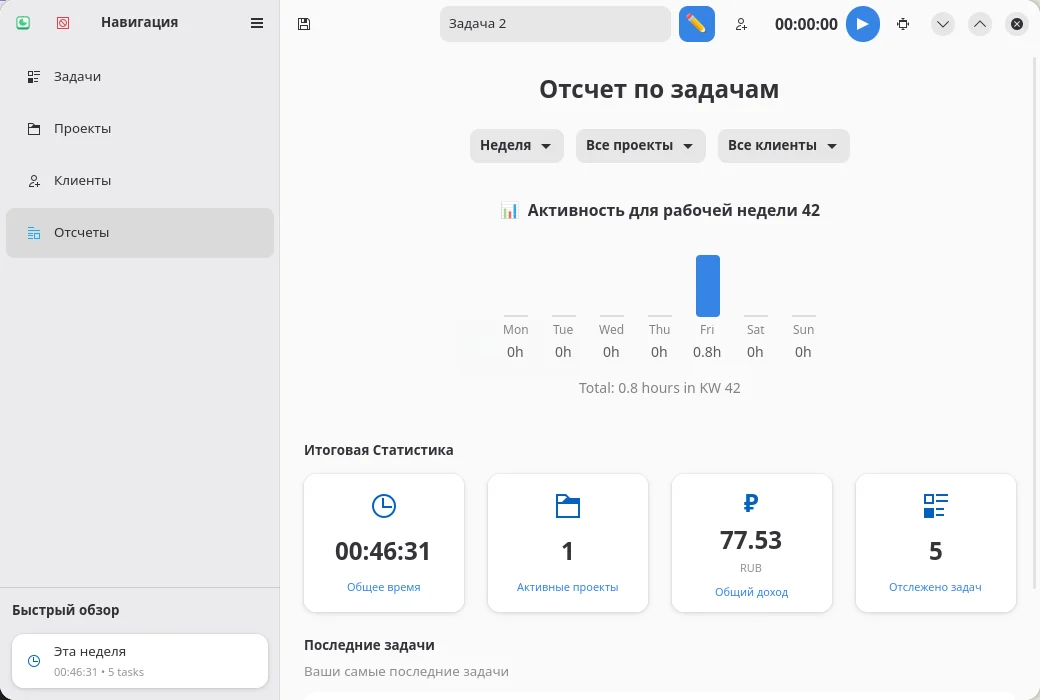1040x700 pixels.
Task: Click the green timer icon at top-left
Action: click(23, 22)
